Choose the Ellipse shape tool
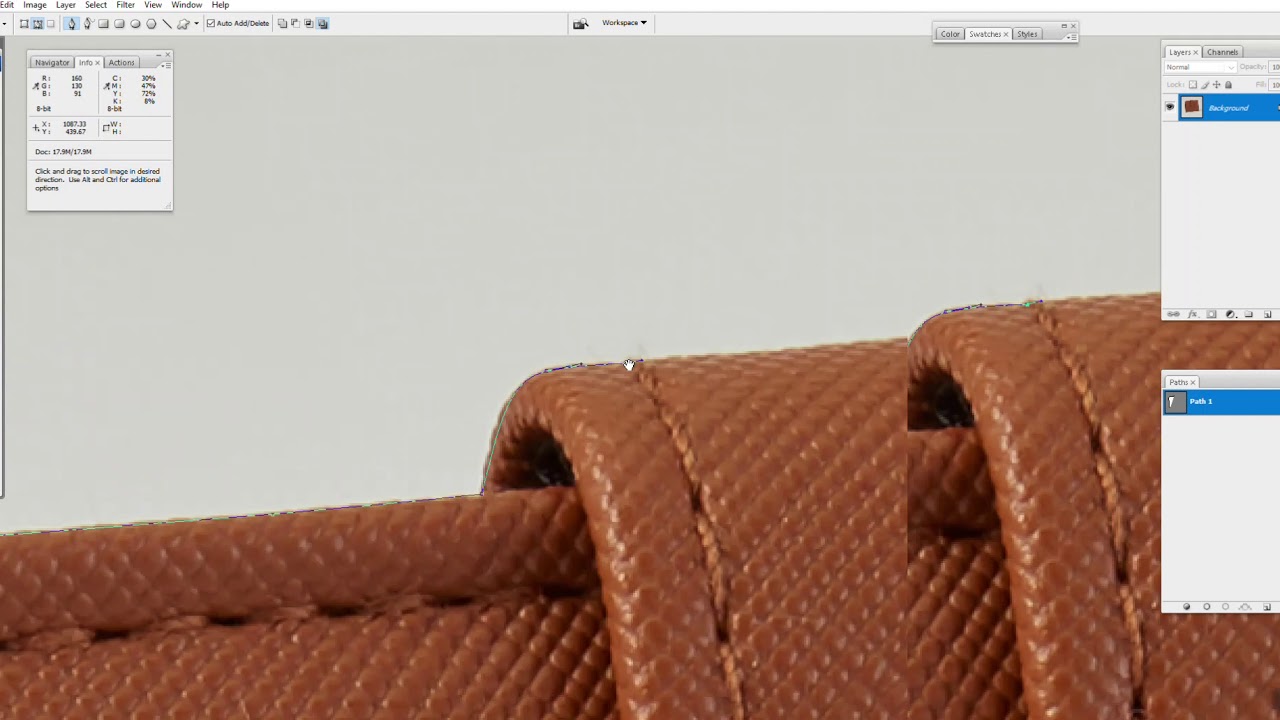Viewport: 1280px width, 720px height. [135, 23]
